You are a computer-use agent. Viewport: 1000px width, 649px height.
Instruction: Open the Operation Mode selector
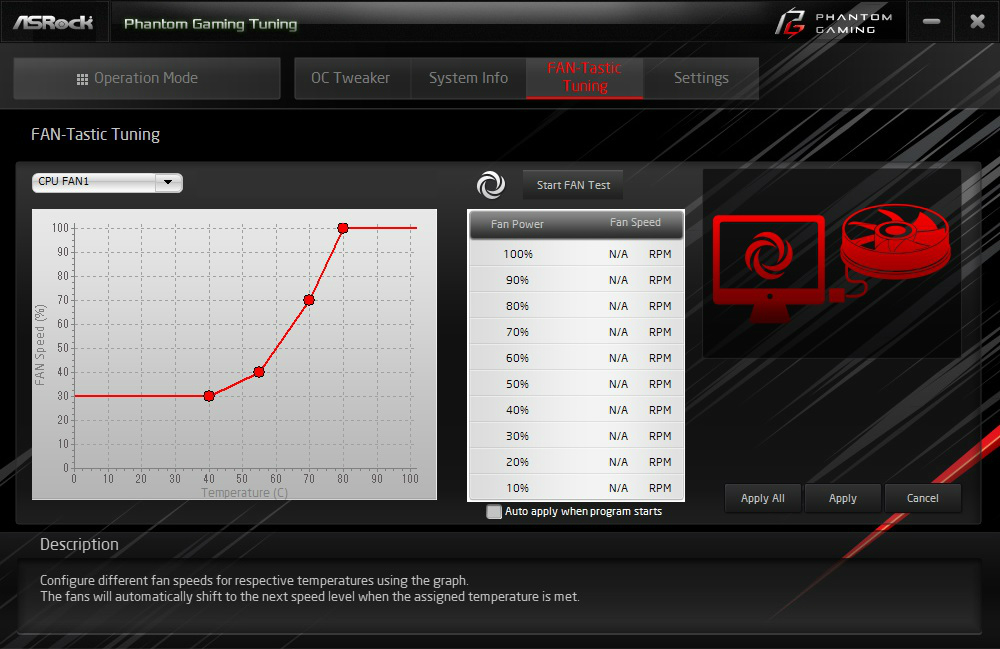147,78
